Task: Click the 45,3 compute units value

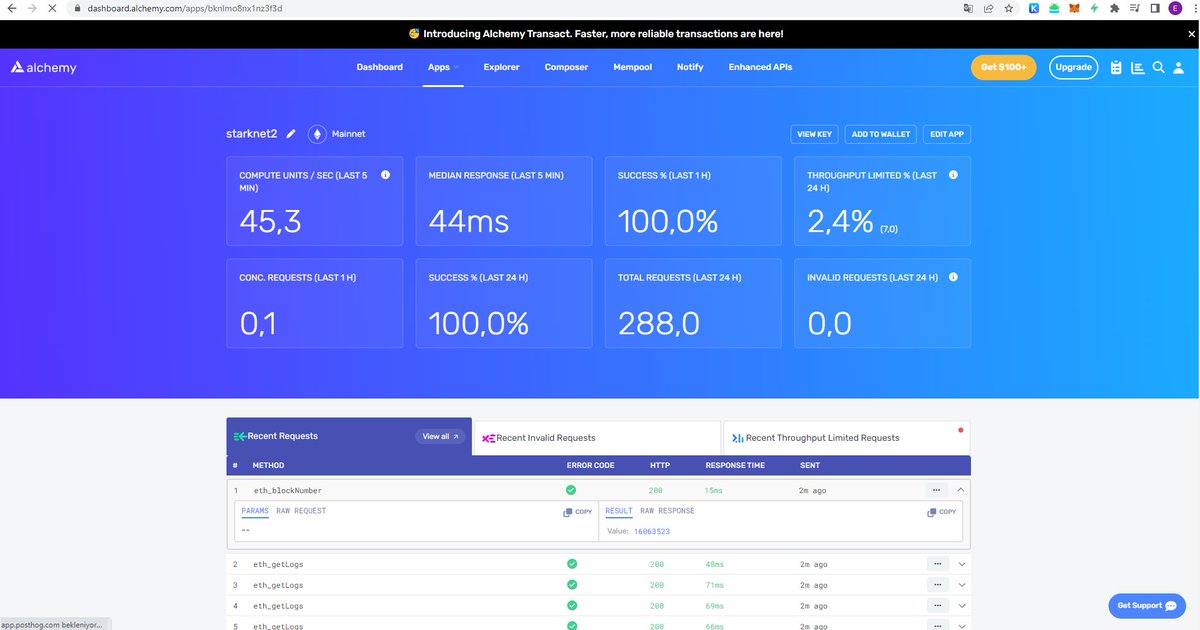Action: point(270,221)
